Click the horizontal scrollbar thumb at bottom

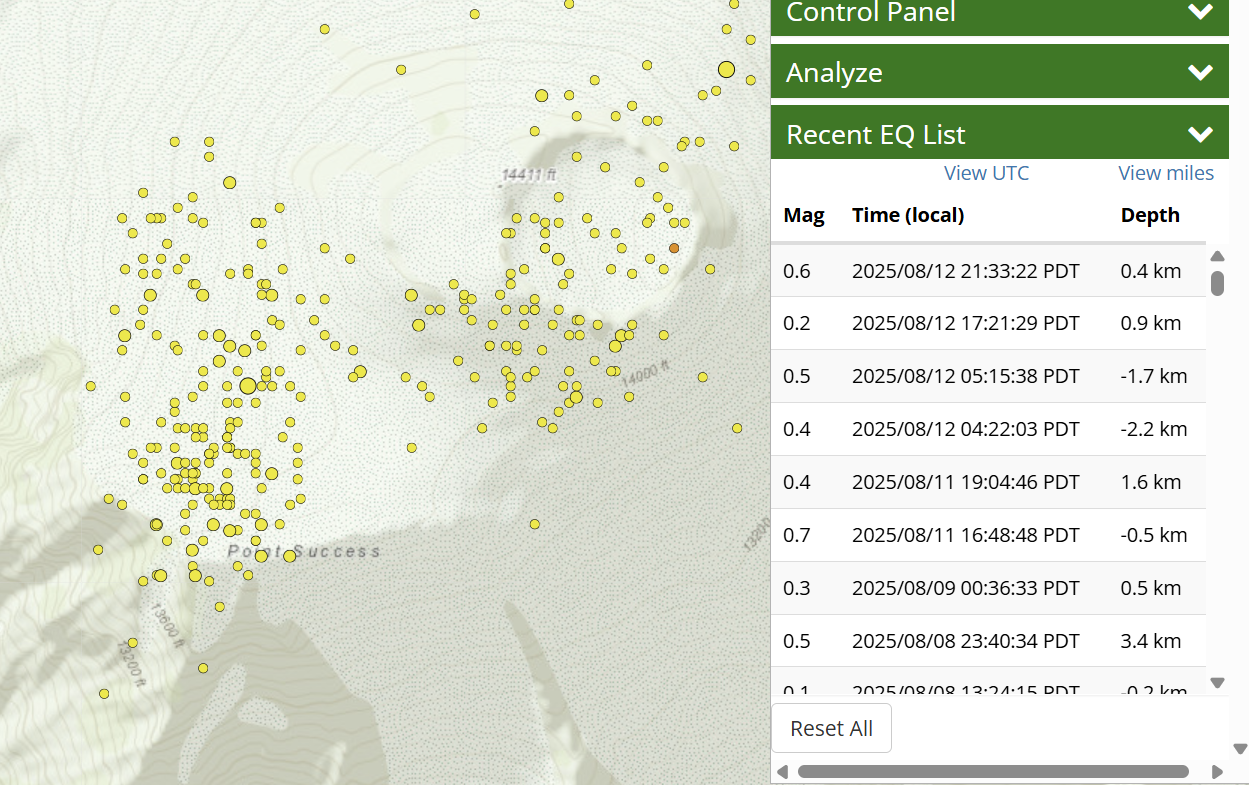click(992, 771)
